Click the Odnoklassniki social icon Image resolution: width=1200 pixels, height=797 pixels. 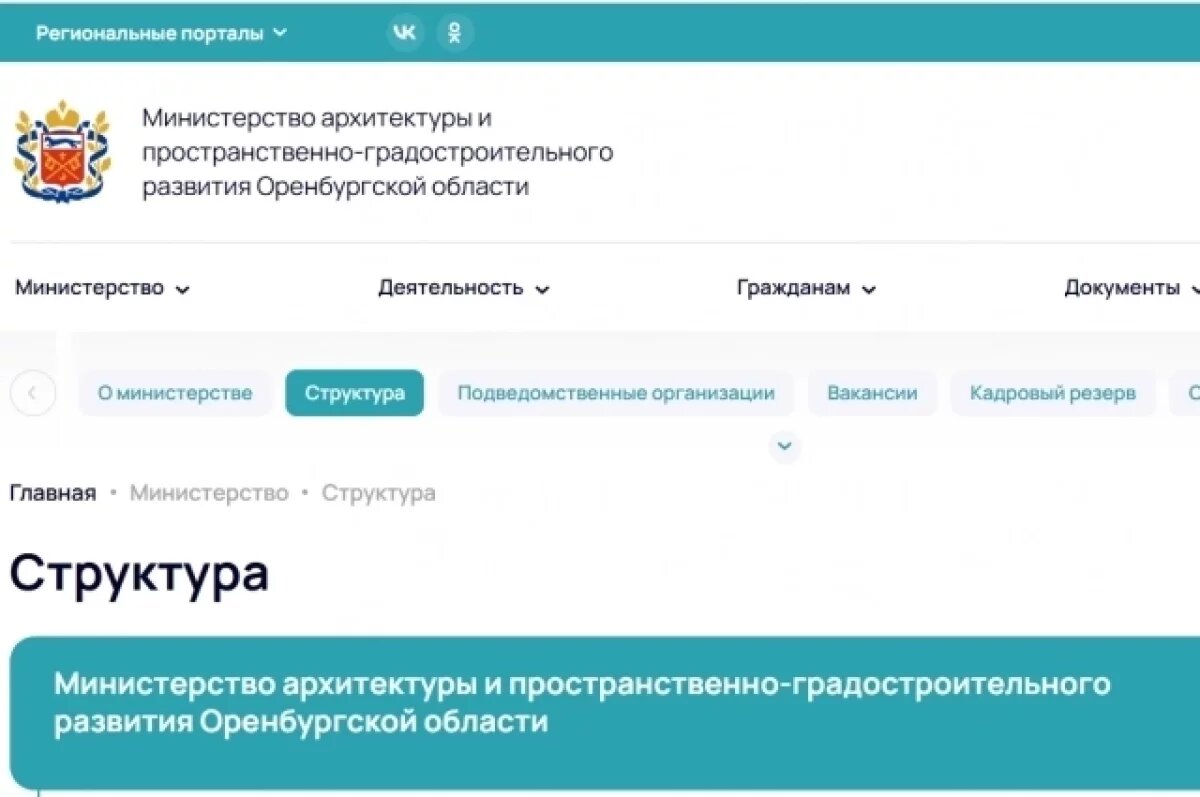click(x=455, y=31)
